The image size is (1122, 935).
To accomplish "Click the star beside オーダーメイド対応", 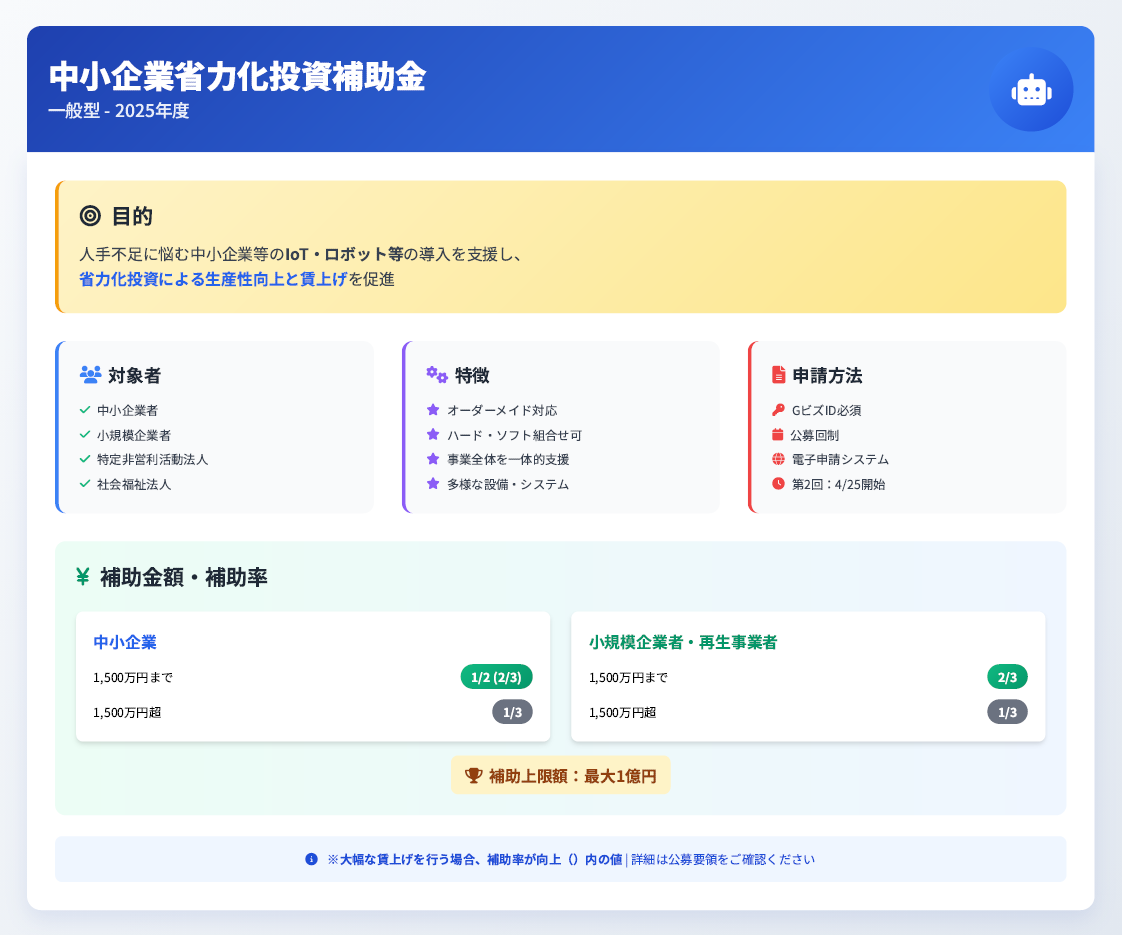I will tap(433, 410).
